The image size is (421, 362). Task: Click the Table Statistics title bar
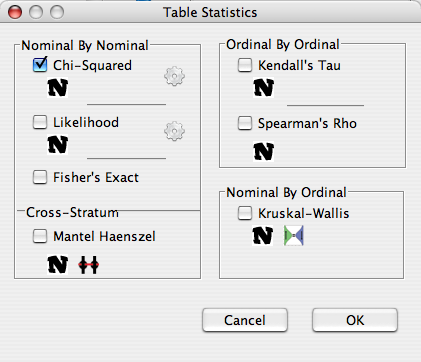[x=210, y=12]
